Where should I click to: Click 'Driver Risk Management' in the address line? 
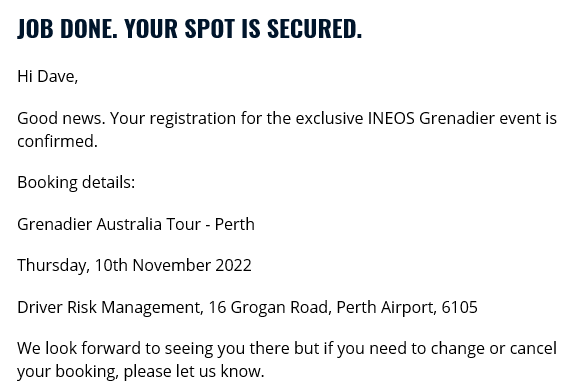point(109,308)
